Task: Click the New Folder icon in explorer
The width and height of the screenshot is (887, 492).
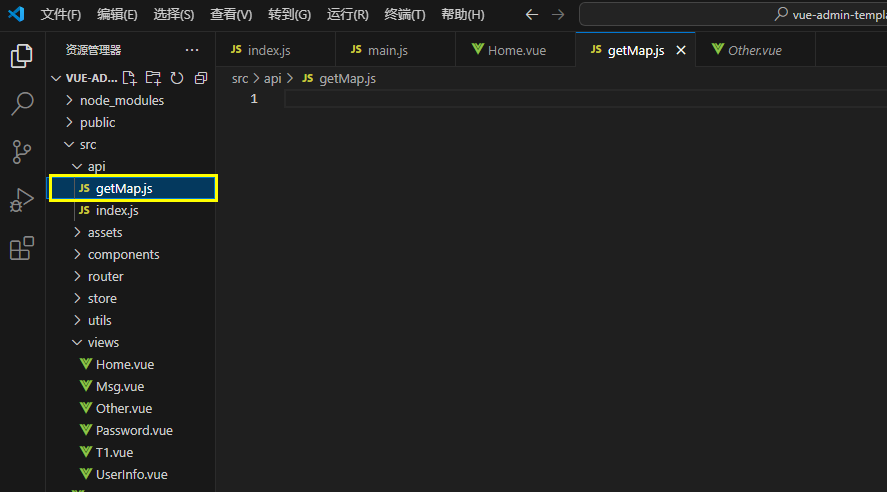Action: pos(153,78)
